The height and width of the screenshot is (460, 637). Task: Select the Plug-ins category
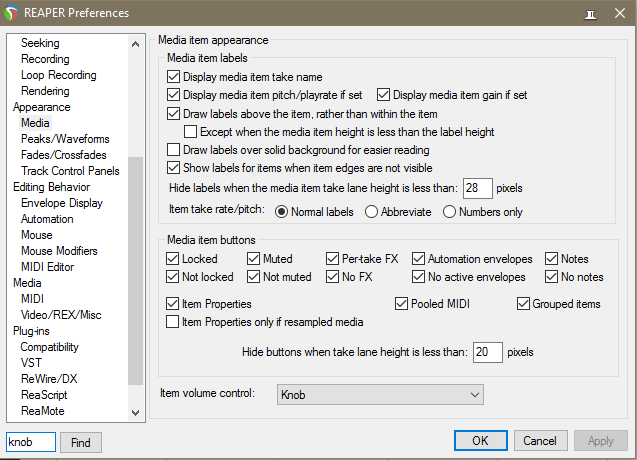[31, 331]
